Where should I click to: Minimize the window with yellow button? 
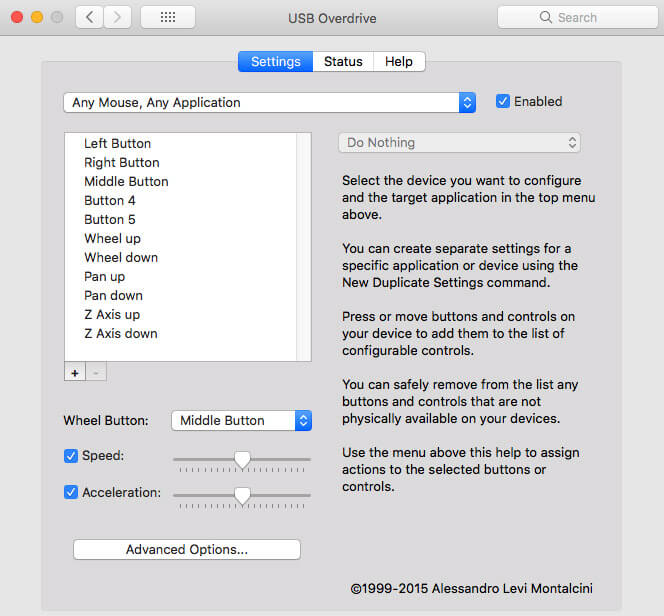[x=37, y=17]
